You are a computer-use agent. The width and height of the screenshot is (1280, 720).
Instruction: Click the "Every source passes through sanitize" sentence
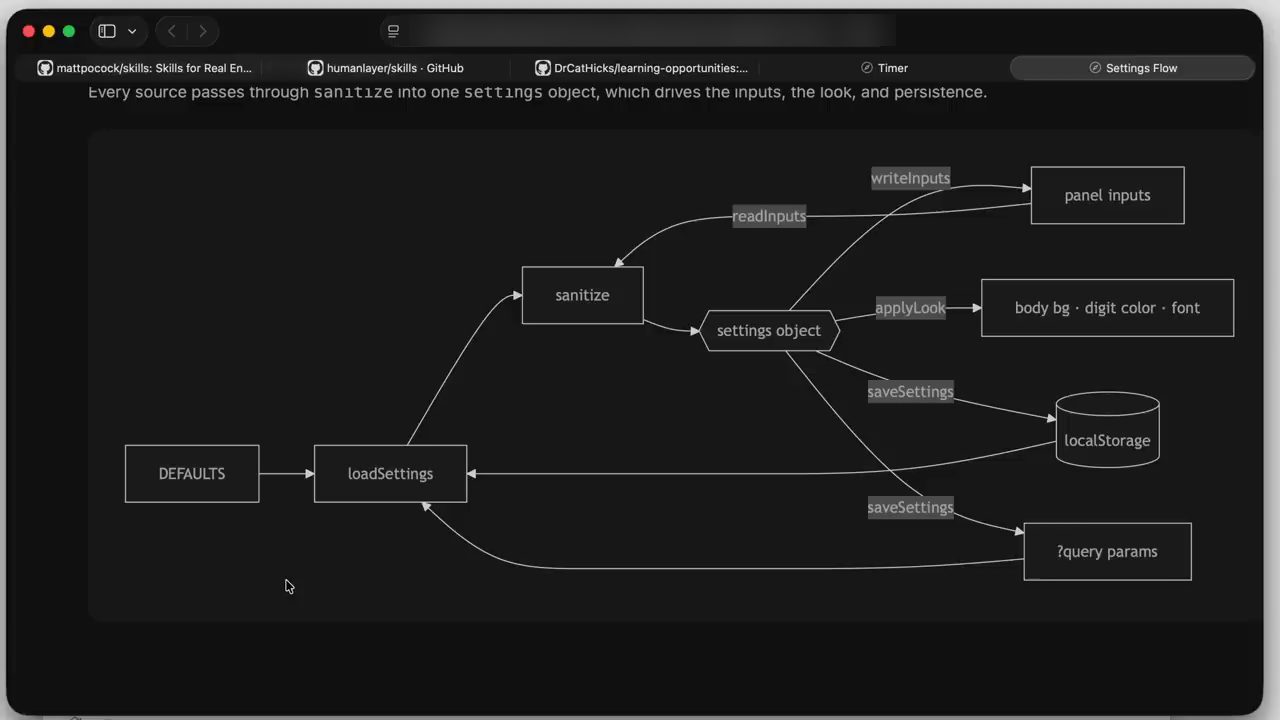click(x=538, y=92)
